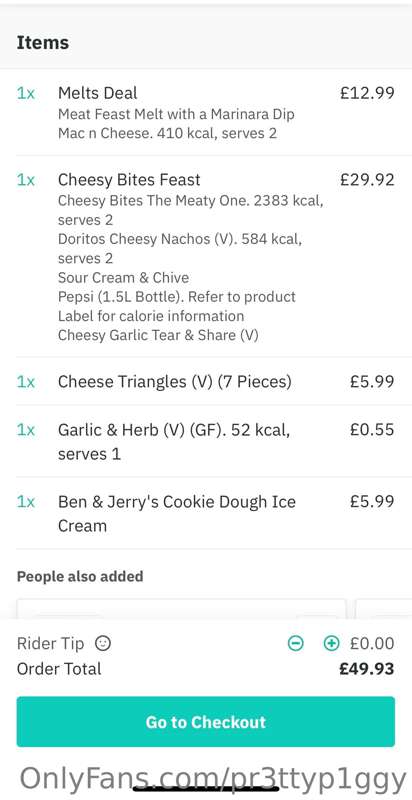Tap the £29.92 Cheesy Bites Feast price
This screenshot has width=412, height=800.
point(367,180)
